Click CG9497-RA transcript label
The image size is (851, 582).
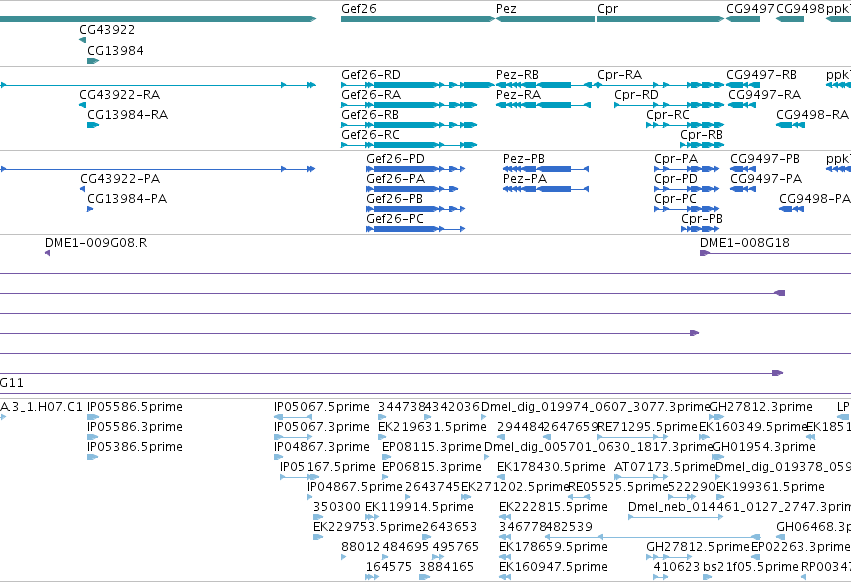coord(764,95)
